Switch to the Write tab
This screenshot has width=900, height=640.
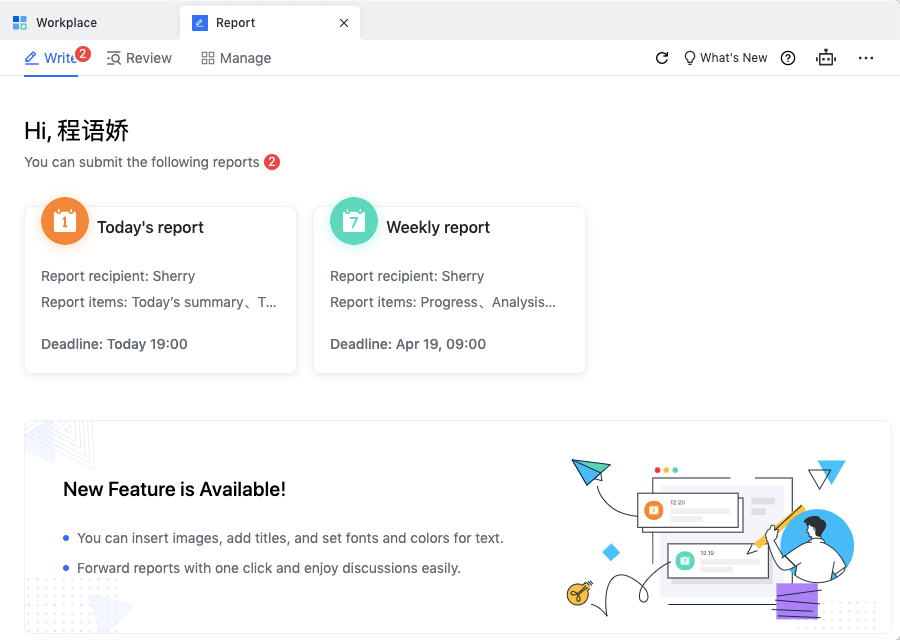50,58
